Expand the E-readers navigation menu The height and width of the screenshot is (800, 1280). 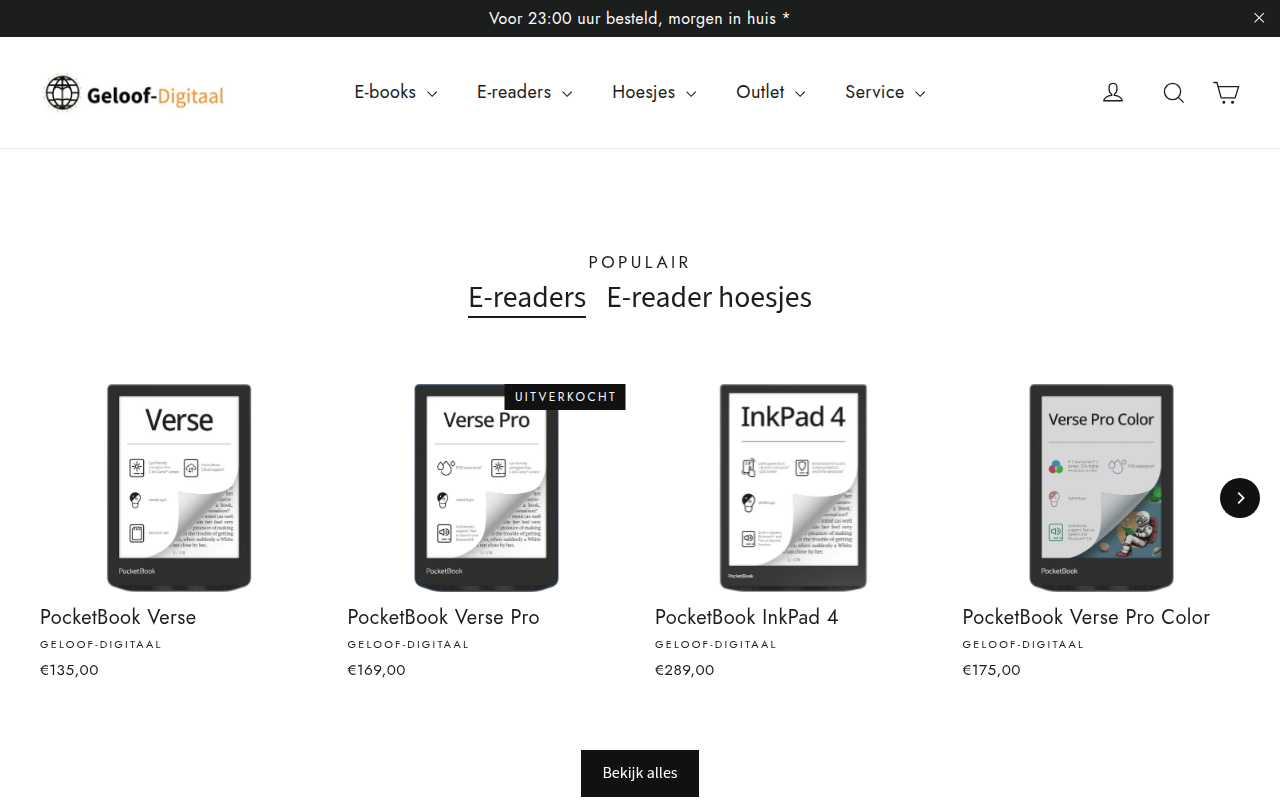525,92
